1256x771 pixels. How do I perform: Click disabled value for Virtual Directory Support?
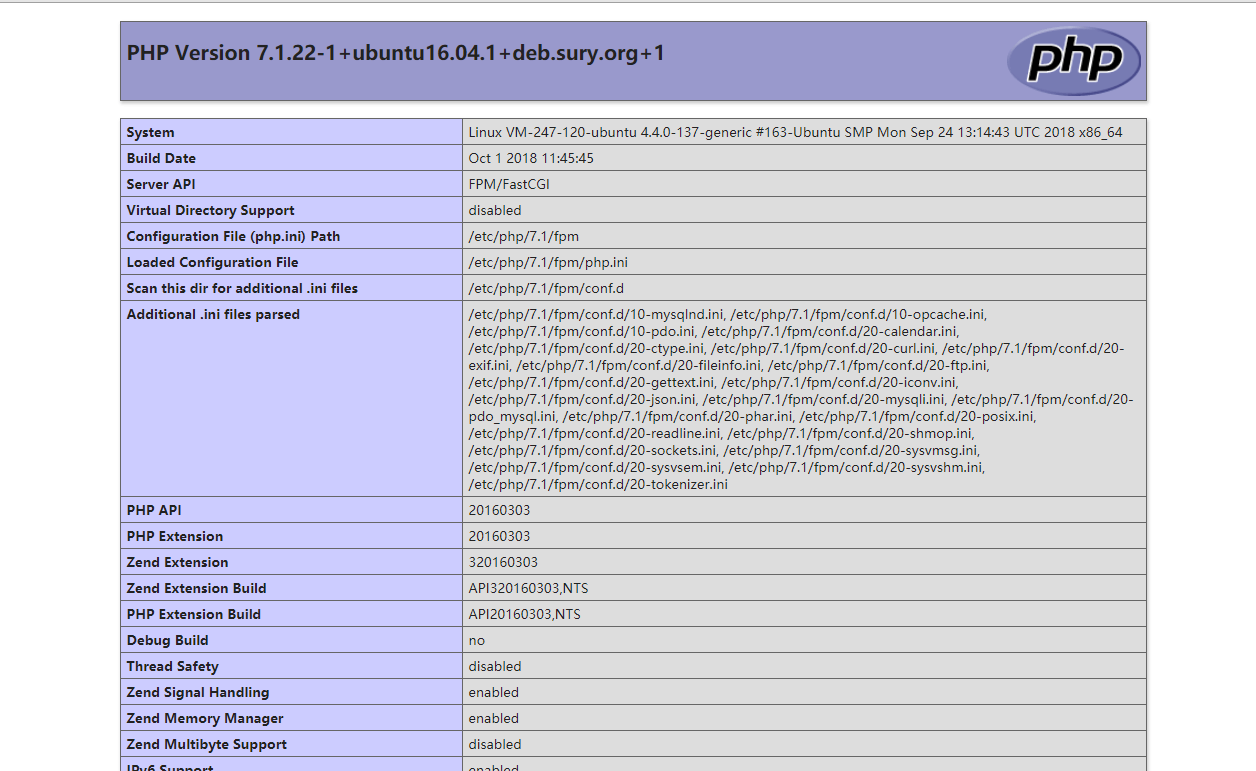point(495,210)
